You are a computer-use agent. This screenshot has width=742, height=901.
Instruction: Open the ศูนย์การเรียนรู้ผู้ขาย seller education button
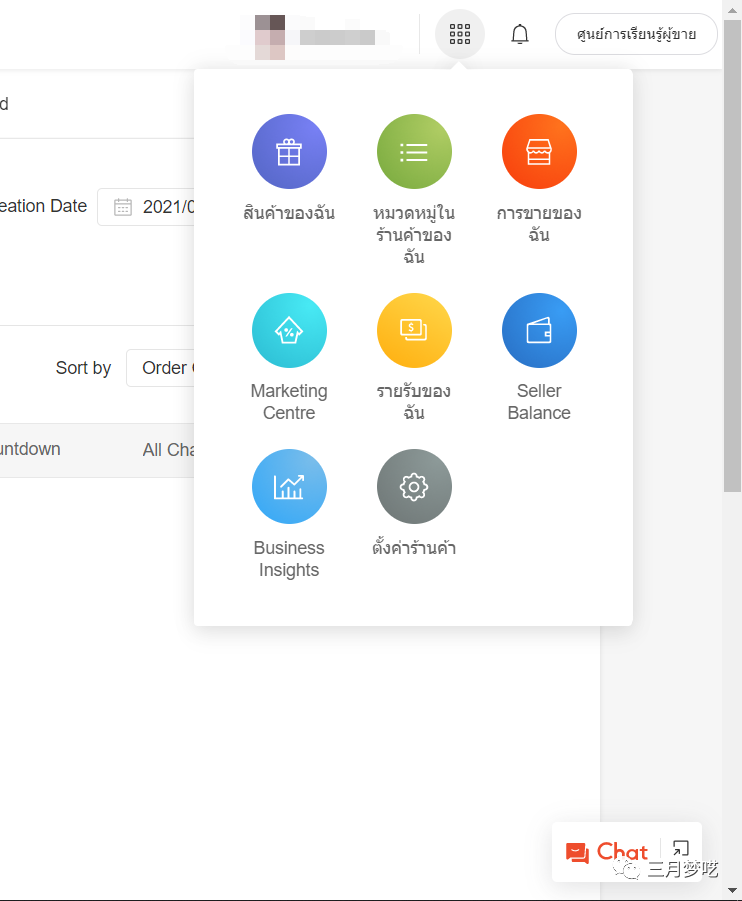[x=636, y=35]
